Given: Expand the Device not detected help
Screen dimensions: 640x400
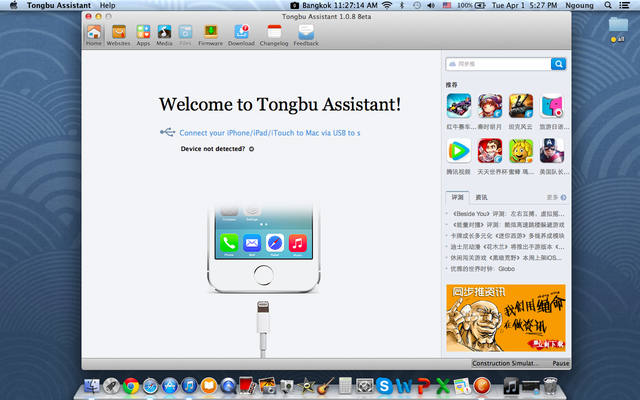Looking at the screenshot, I should coord(251,149).
